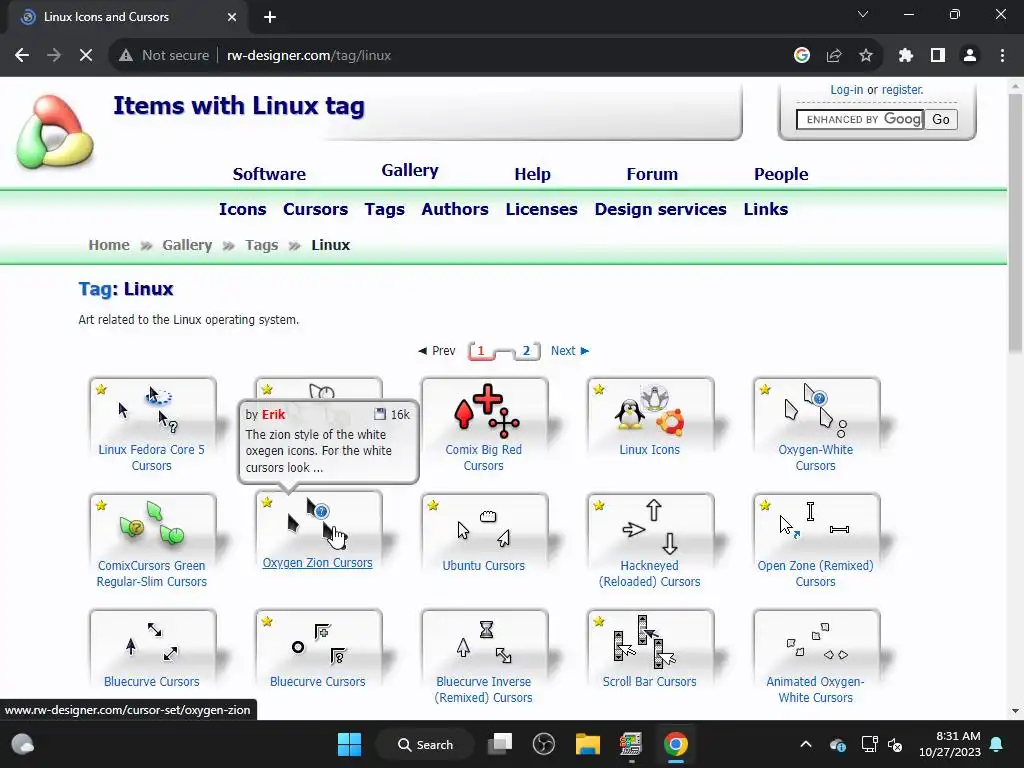Open the Oxygen Zion Cursors link
Image resolution: width=1024 pixels, height=768 pixels.
click(317, 563)
